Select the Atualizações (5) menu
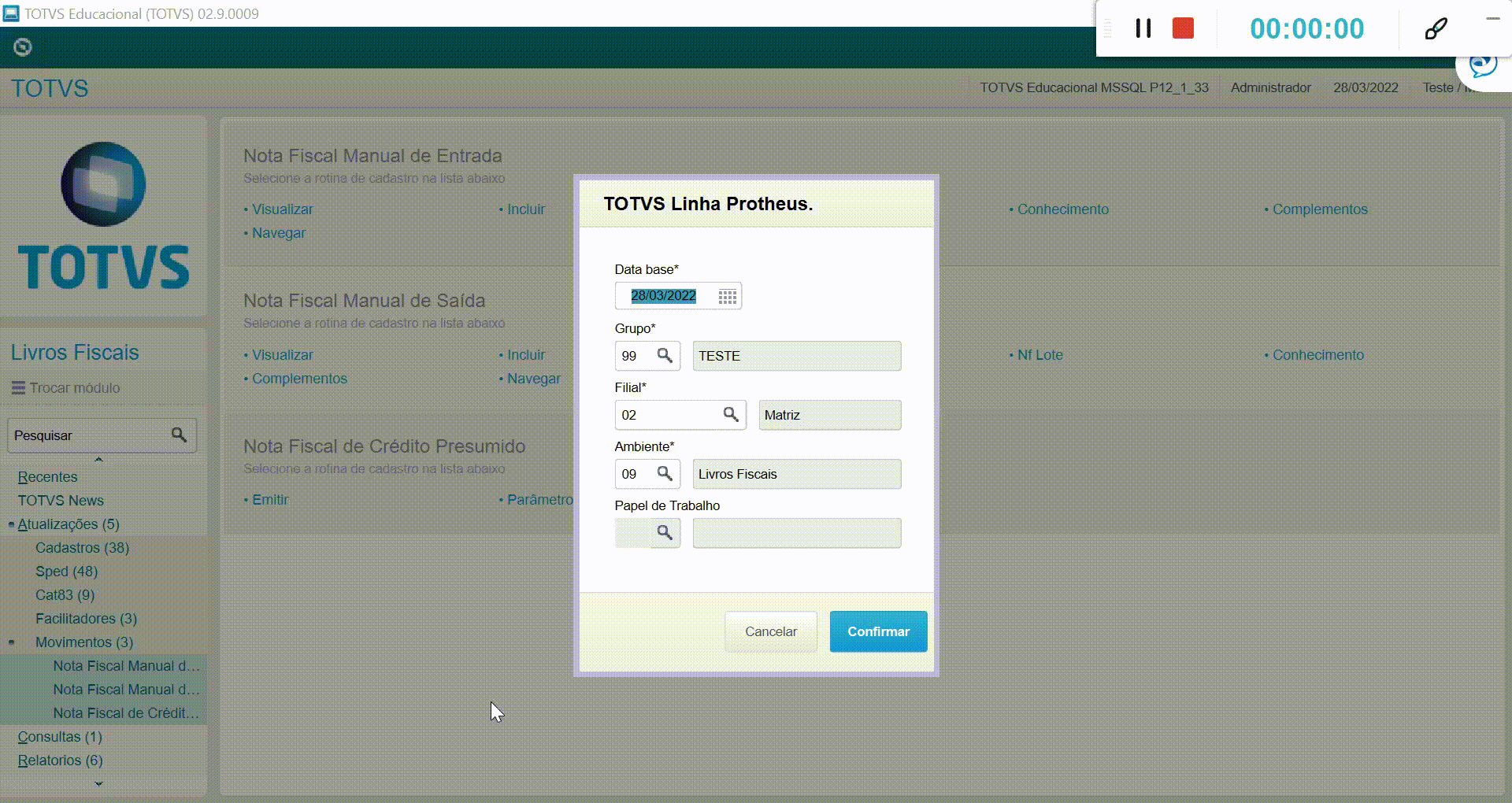 pos(69,524)
